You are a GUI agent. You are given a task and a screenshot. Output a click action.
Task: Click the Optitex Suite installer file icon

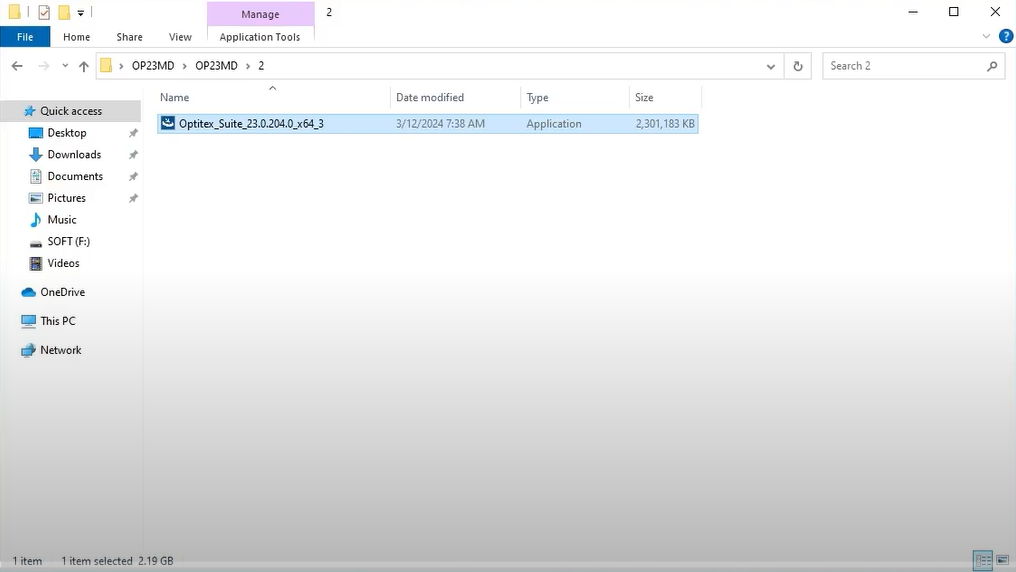coord(168,124)
